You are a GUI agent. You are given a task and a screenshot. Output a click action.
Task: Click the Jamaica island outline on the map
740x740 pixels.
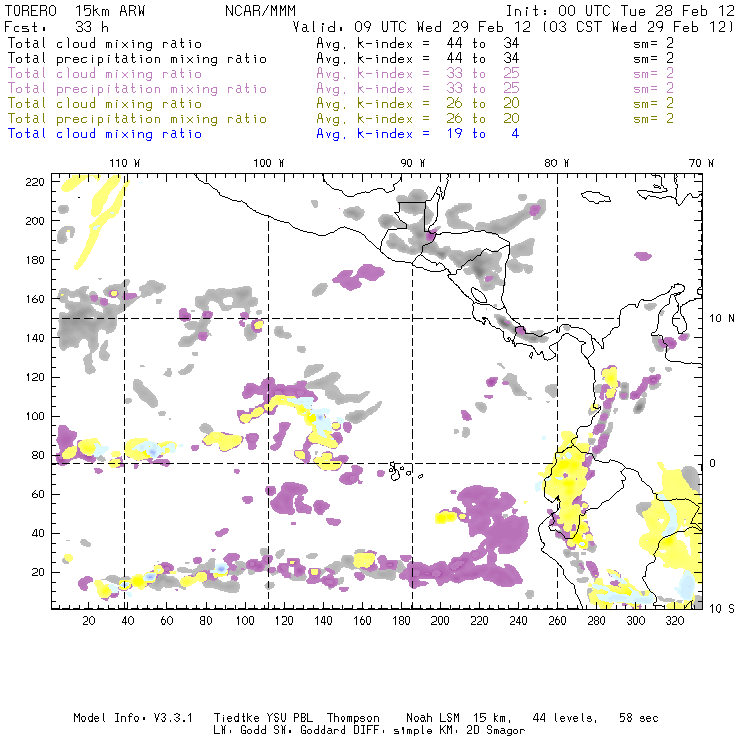click(596, 196)
